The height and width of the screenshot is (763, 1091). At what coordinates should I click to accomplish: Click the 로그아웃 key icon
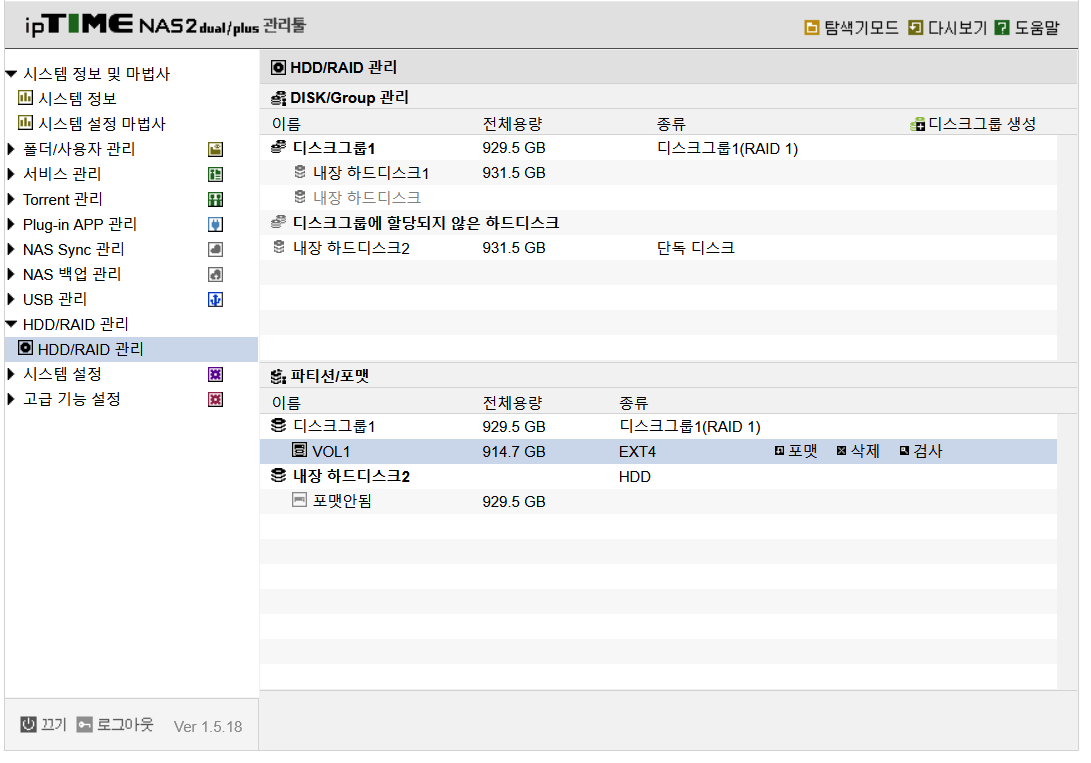(x=84, y=725)
